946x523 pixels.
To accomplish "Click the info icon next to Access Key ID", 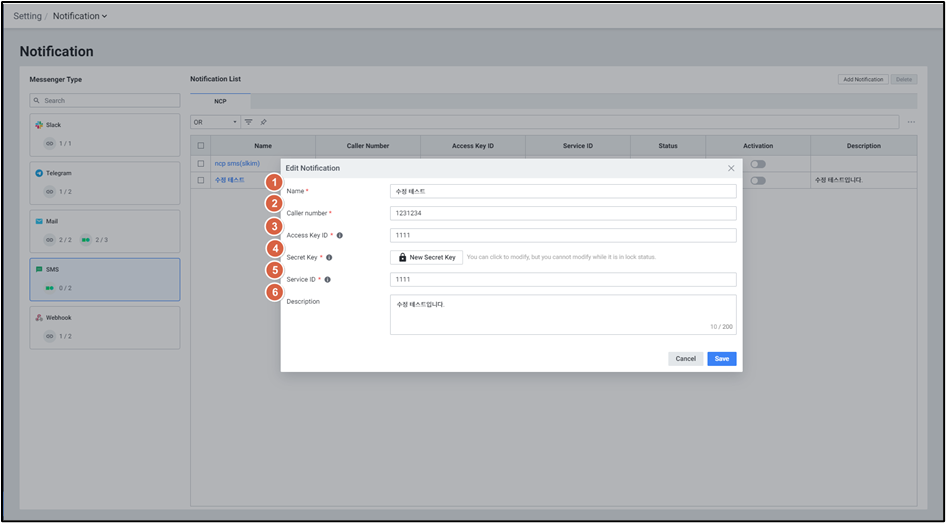I will click(340, 236).
